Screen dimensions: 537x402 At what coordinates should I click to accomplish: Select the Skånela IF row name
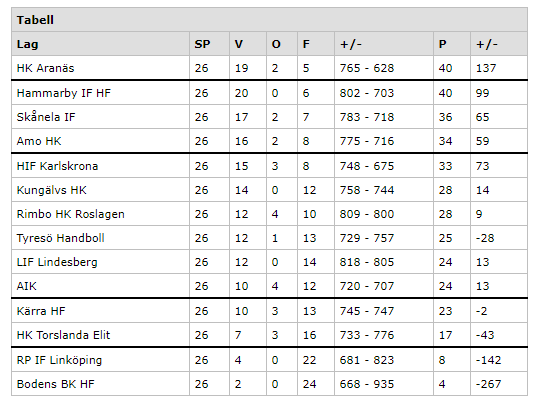coord(46,116)
